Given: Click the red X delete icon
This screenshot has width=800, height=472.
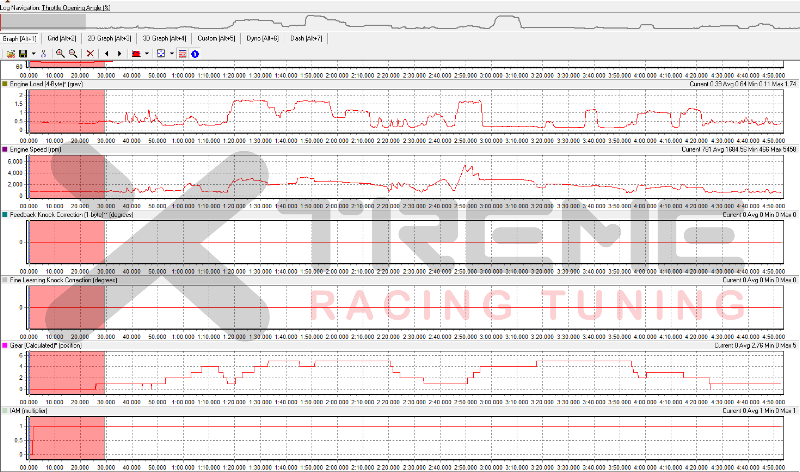Looking at the screenshot, I should [x=91, y=52].
